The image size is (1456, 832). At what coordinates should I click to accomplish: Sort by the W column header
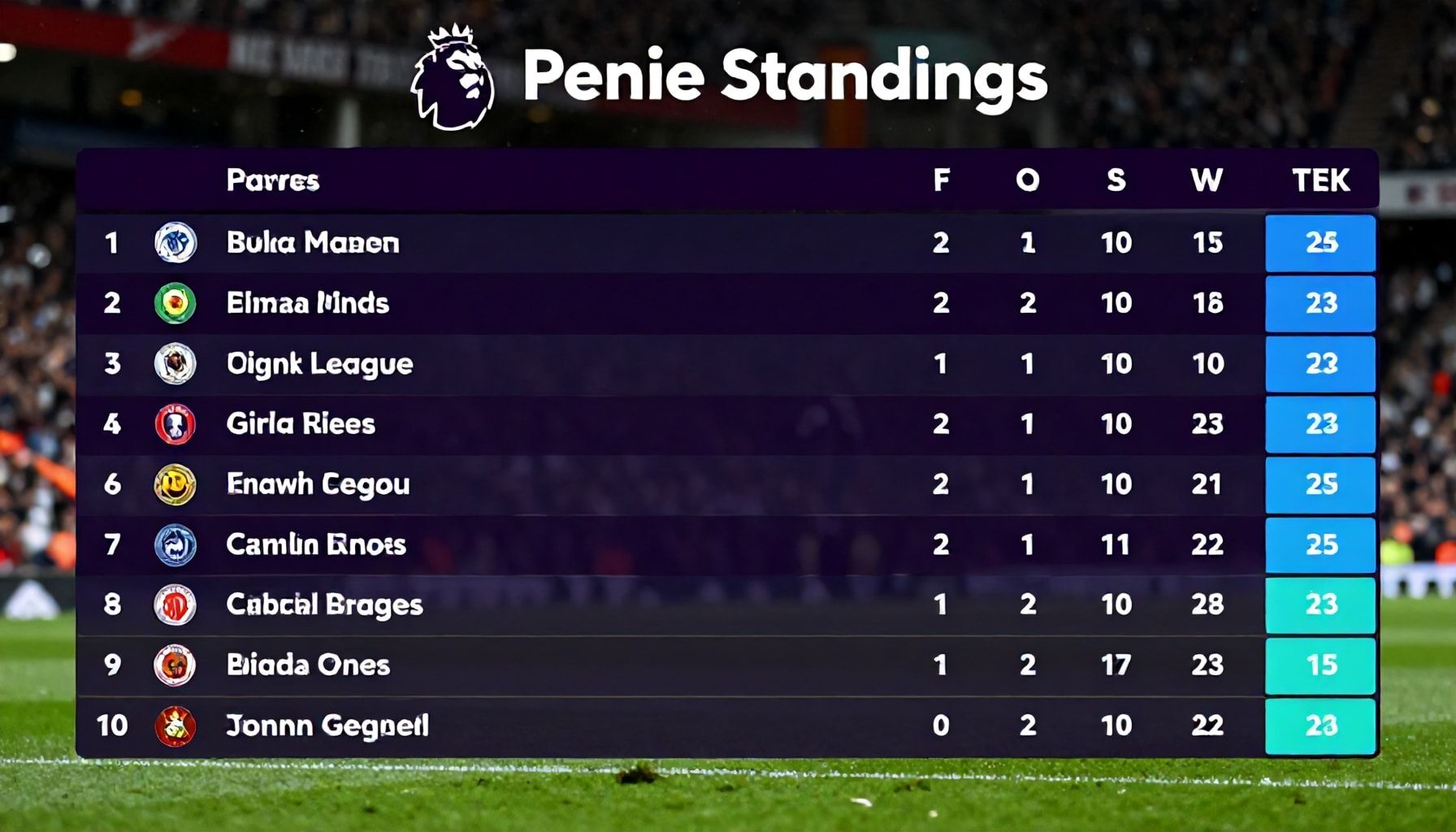point(1207,180)
